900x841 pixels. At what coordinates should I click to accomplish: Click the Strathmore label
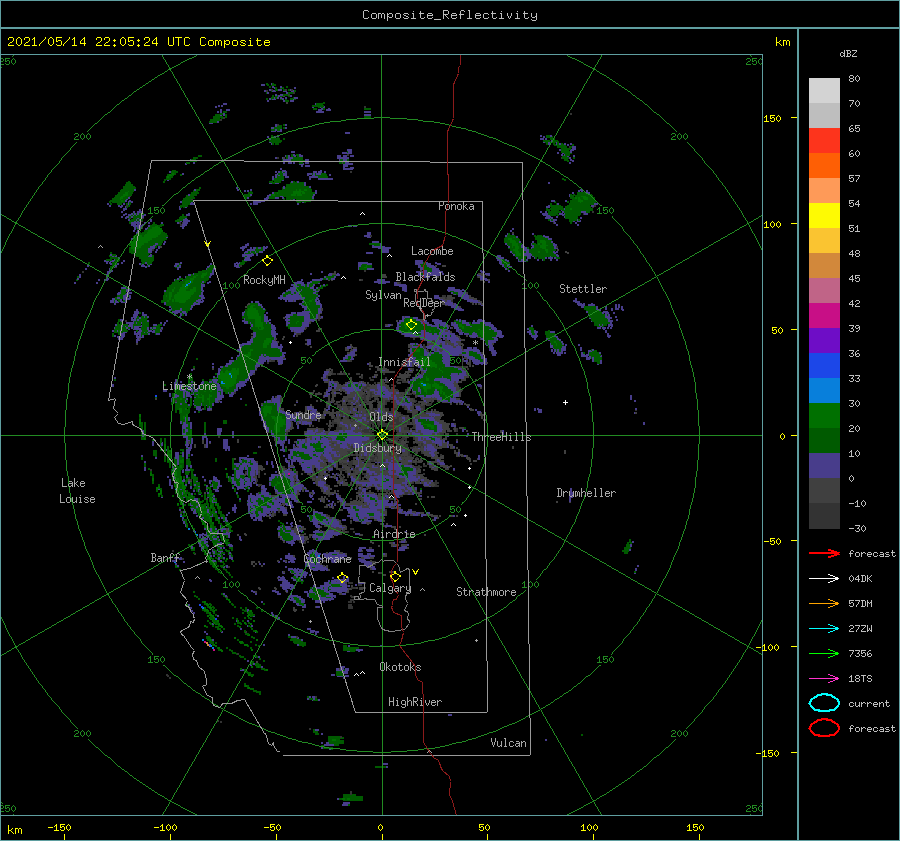(x=486, y=592)
